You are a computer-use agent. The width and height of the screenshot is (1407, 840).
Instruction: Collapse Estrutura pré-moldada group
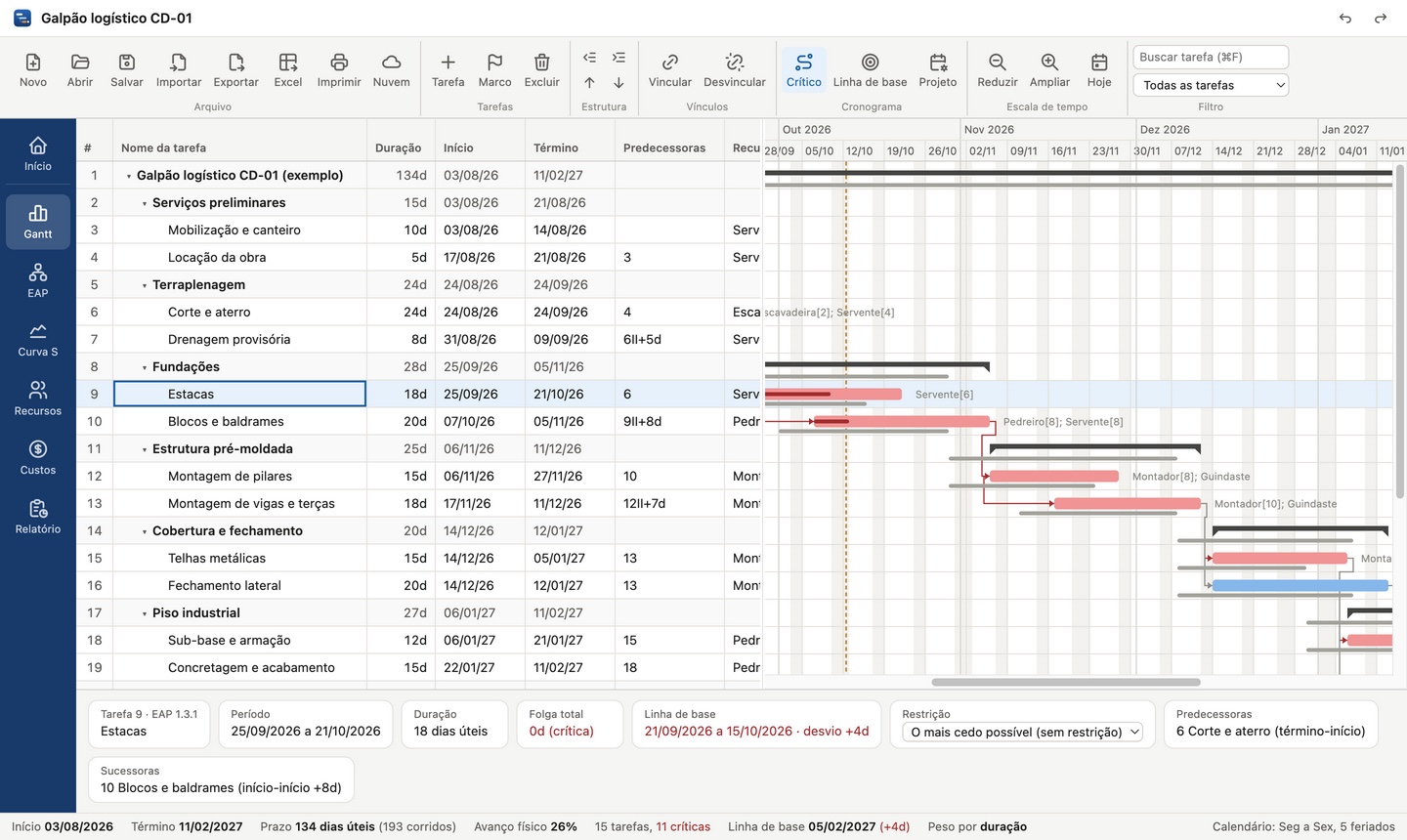click(145, 450)
